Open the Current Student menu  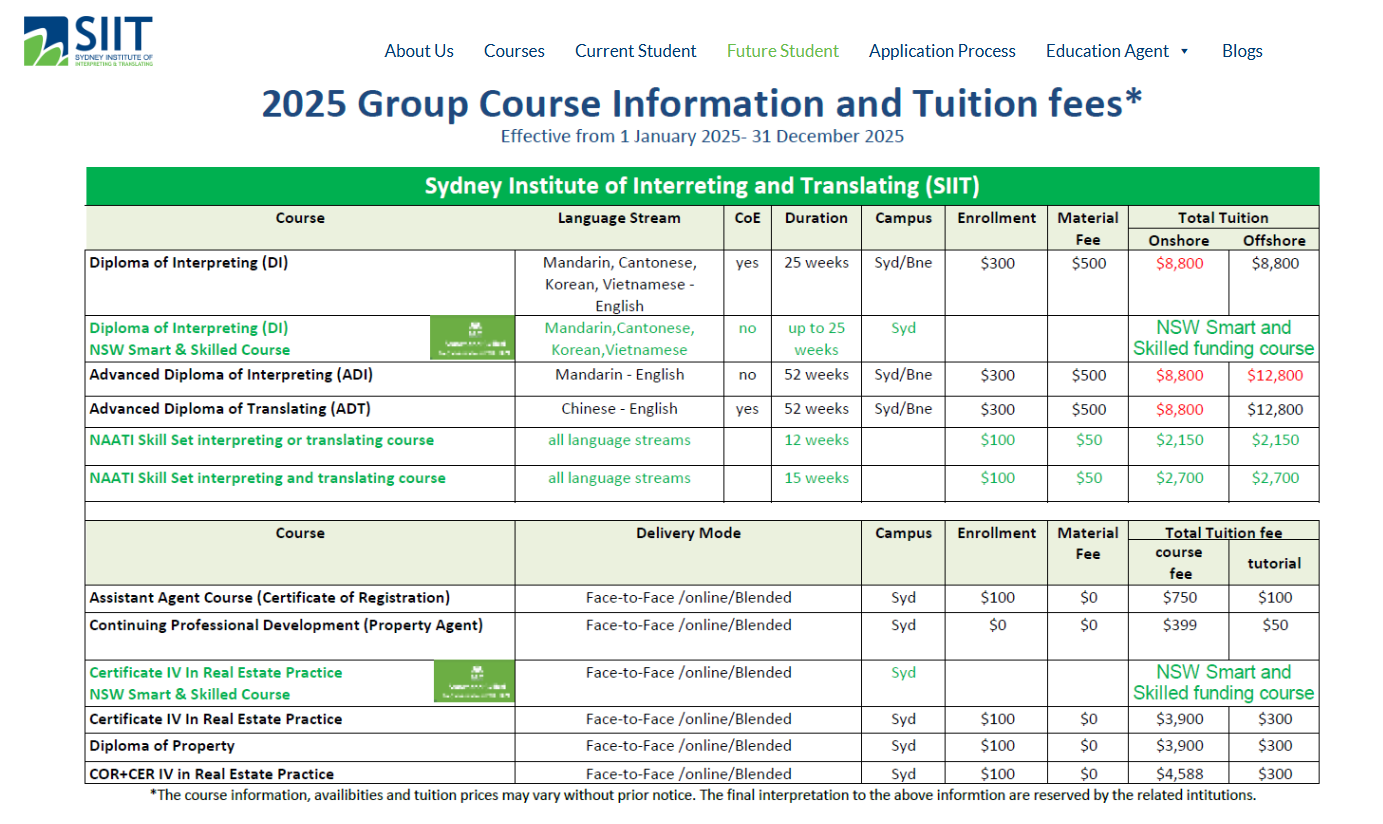pyautogui.click(x=635, y=51)
